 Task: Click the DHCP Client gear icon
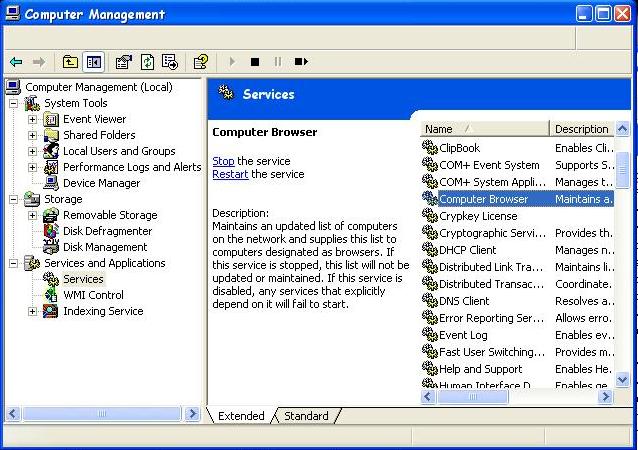430,249
